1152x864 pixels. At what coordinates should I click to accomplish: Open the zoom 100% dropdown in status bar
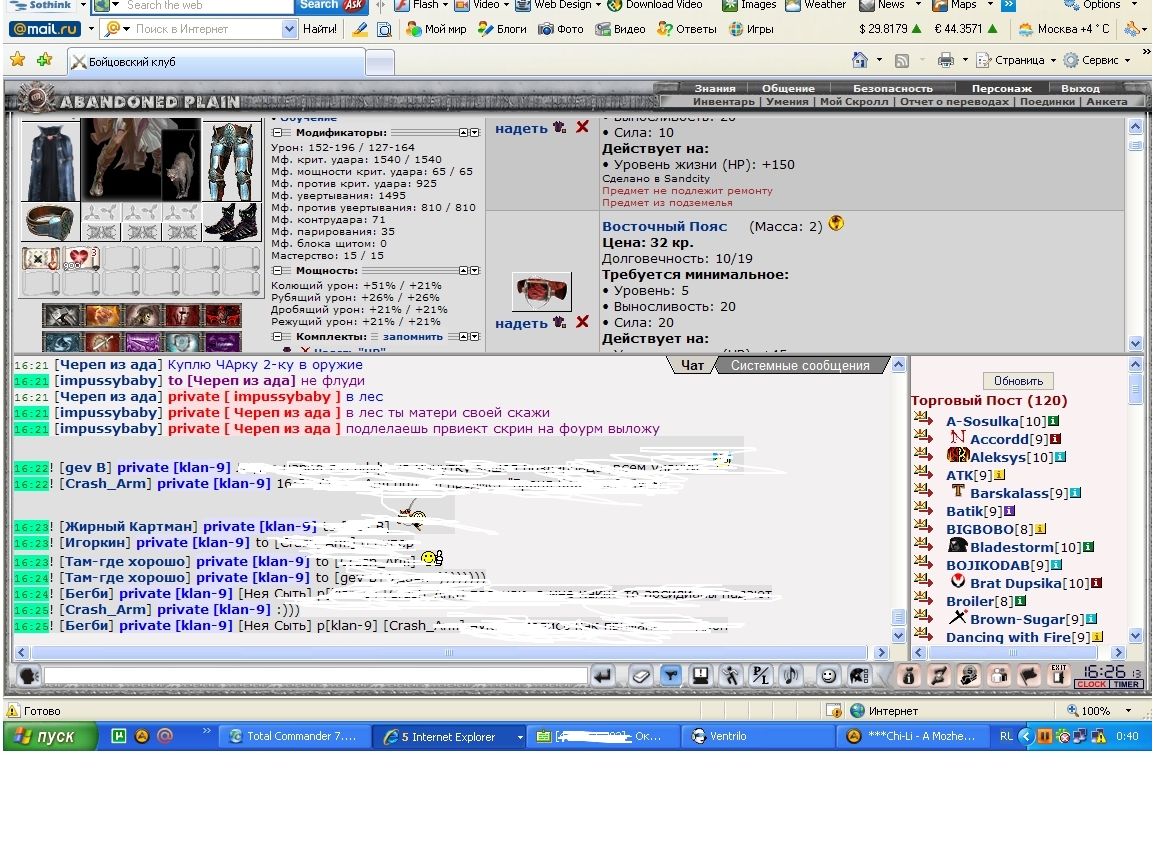click(1128, 710)
